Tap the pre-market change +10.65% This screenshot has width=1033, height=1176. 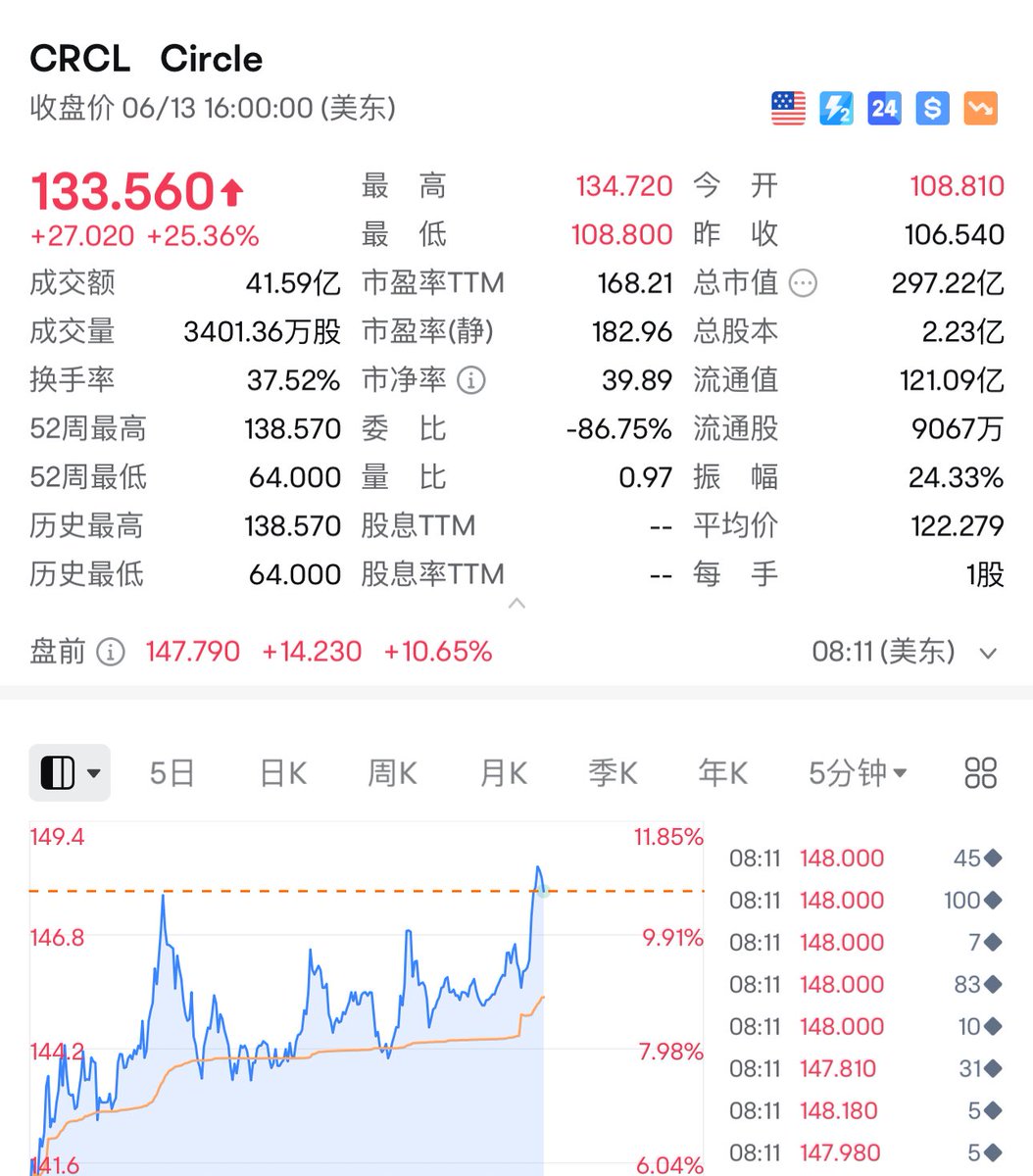[437, 652]
